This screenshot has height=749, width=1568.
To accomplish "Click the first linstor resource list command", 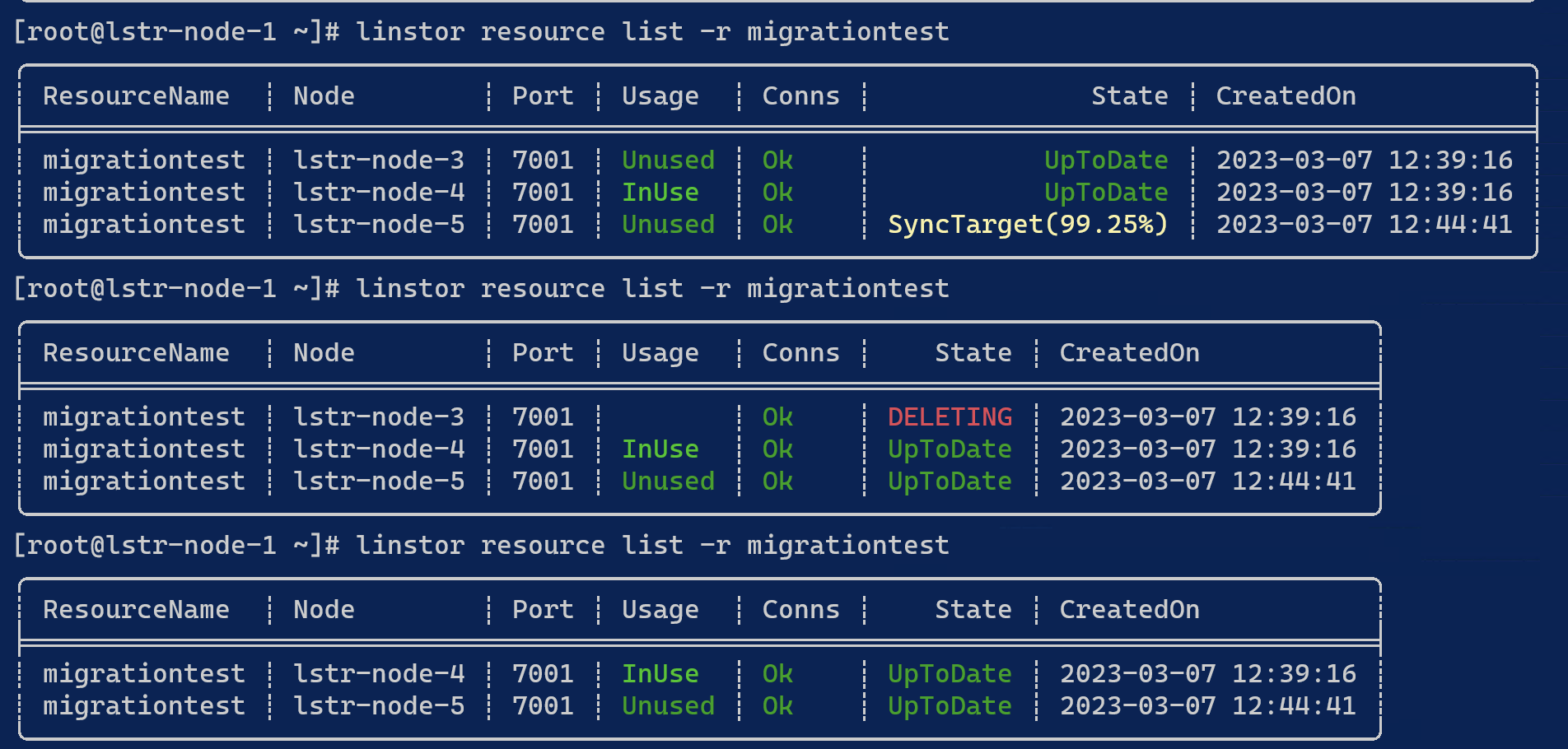I will [651, 30].
